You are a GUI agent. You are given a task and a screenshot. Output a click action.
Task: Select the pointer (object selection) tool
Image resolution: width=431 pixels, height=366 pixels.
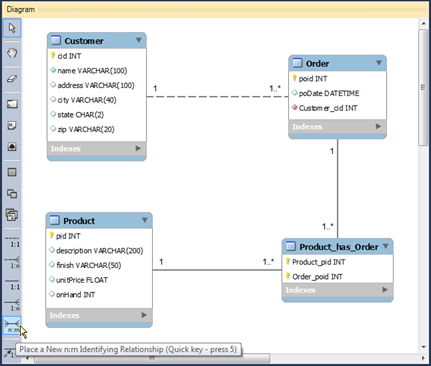[12, 28]
